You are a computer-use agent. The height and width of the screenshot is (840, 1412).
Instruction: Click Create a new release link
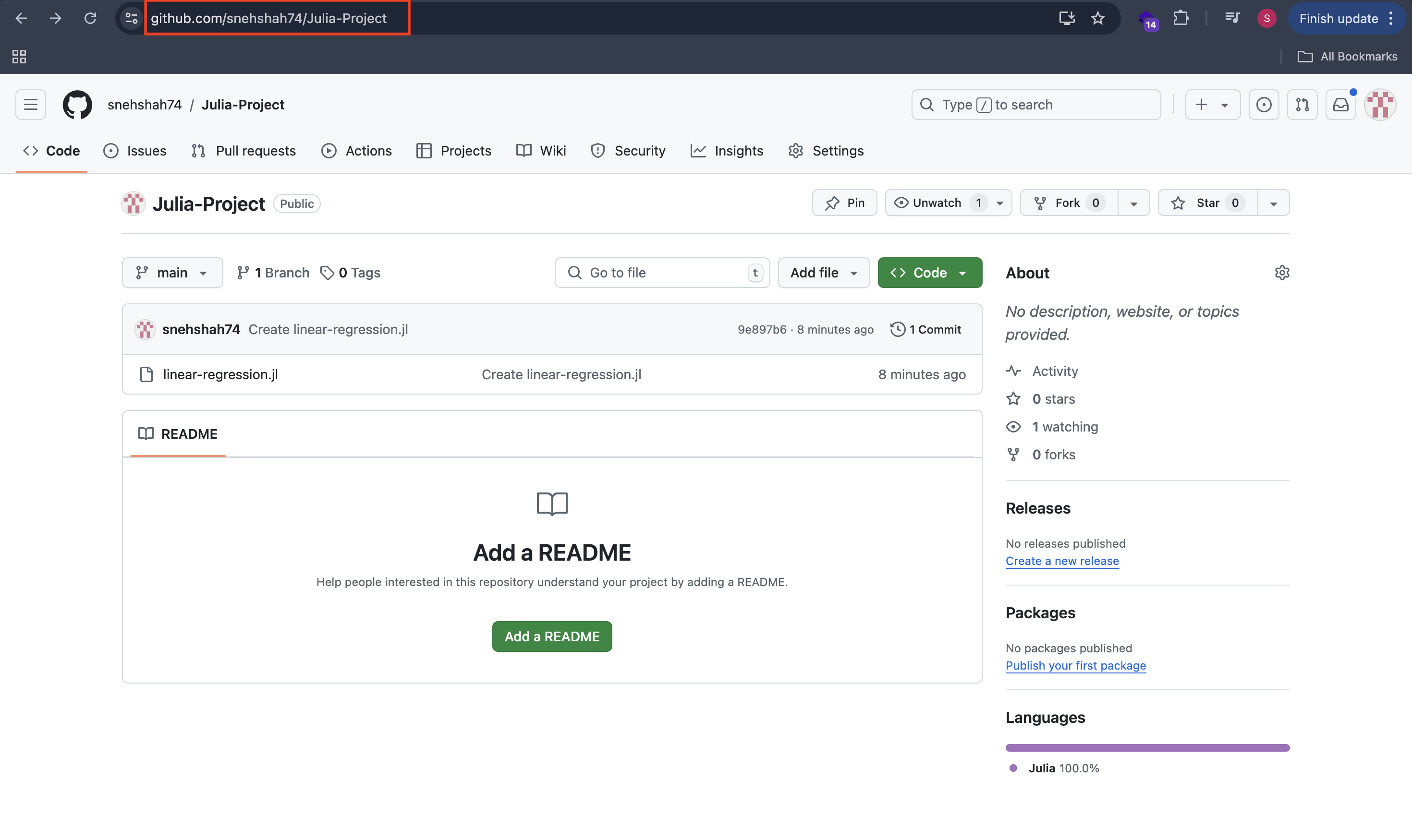(1062, 560)
